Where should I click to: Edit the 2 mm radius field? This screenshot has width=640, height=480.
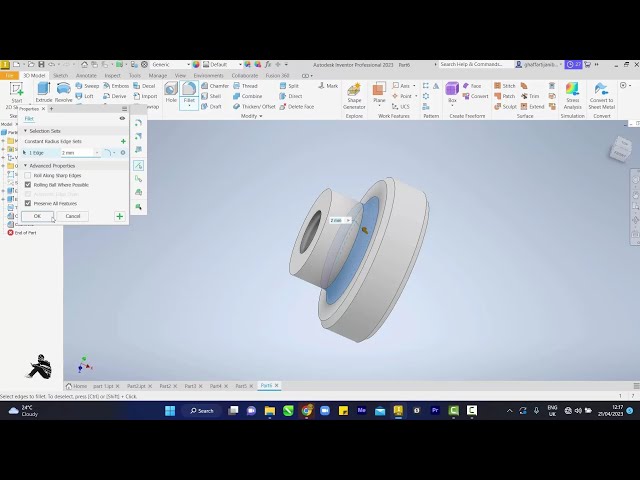pyautogui.click(x=77, y=153)
